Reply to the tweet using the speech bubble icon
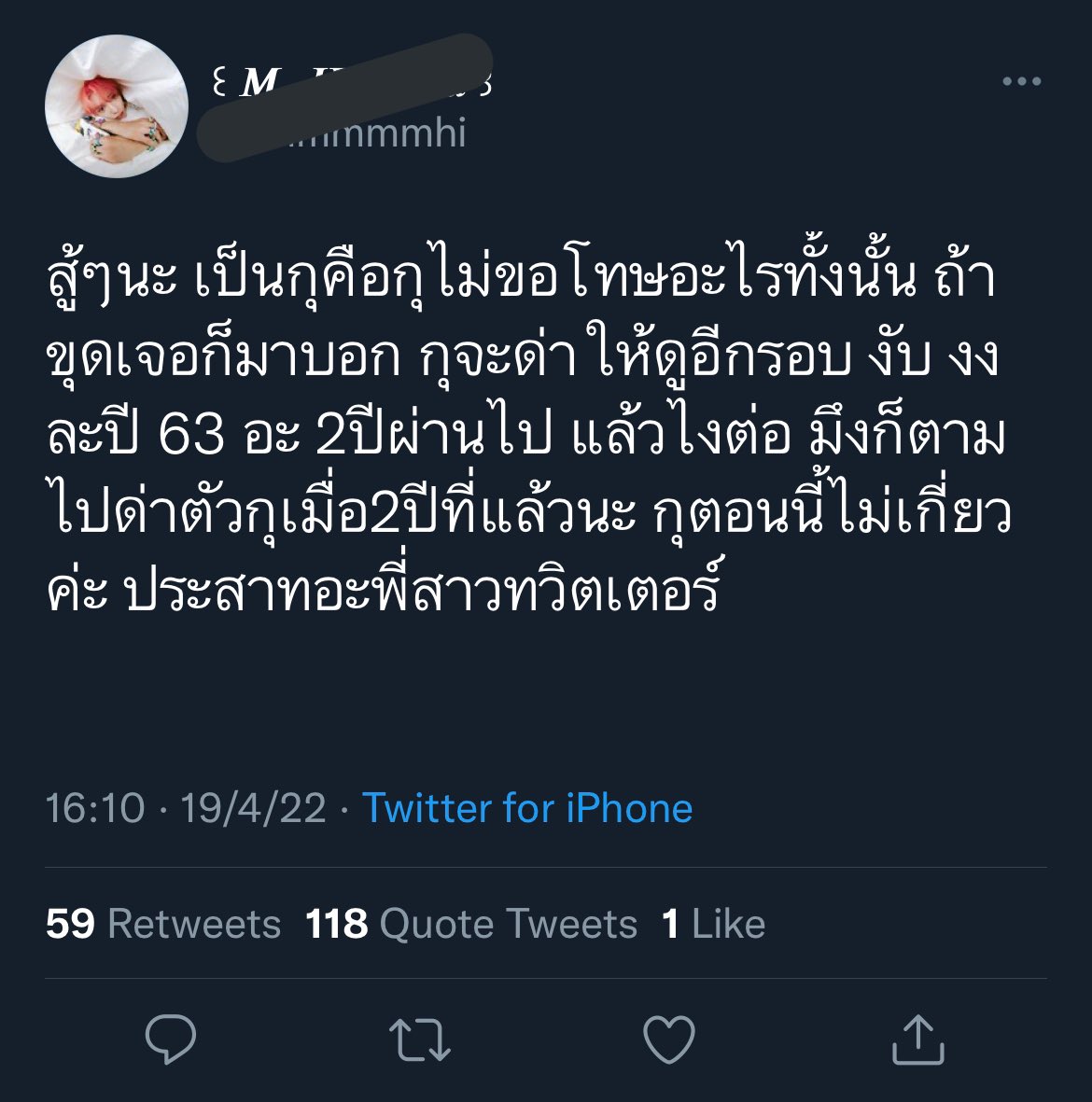This screenshot has height=1102, width=1092. coord(170,1039)
